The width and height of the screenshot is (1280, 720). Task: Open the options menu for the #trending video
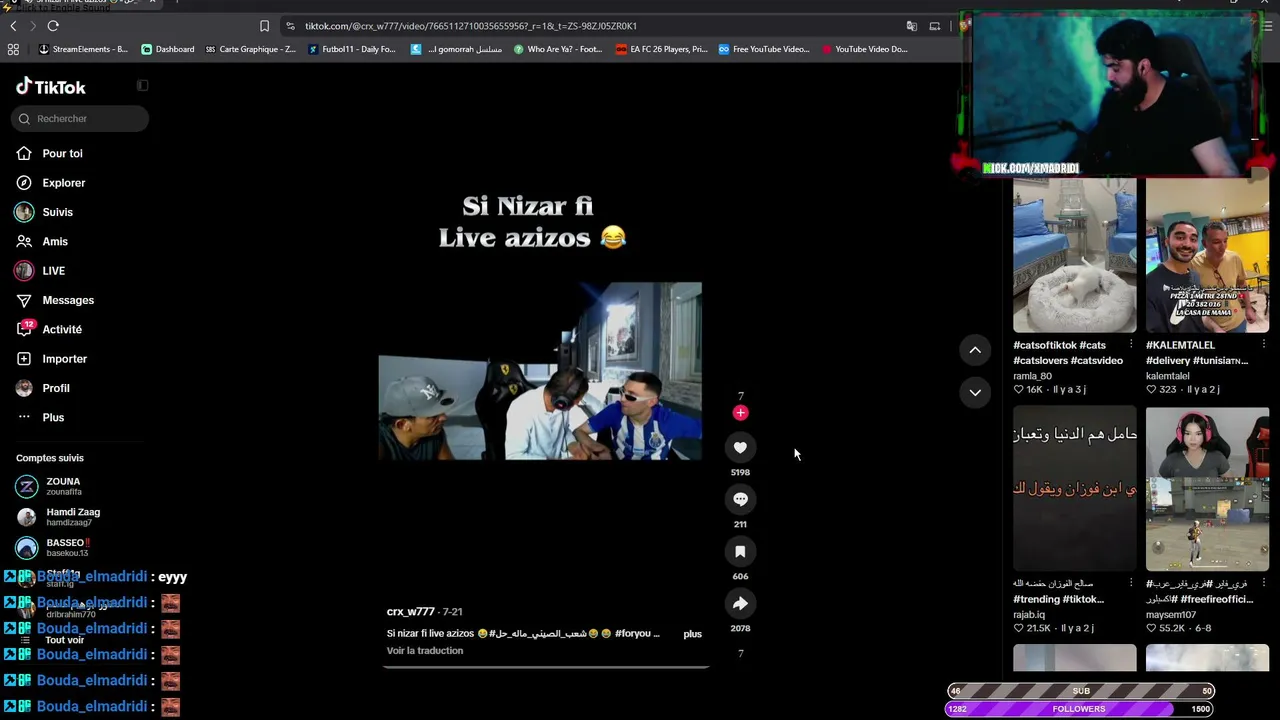1131,583
